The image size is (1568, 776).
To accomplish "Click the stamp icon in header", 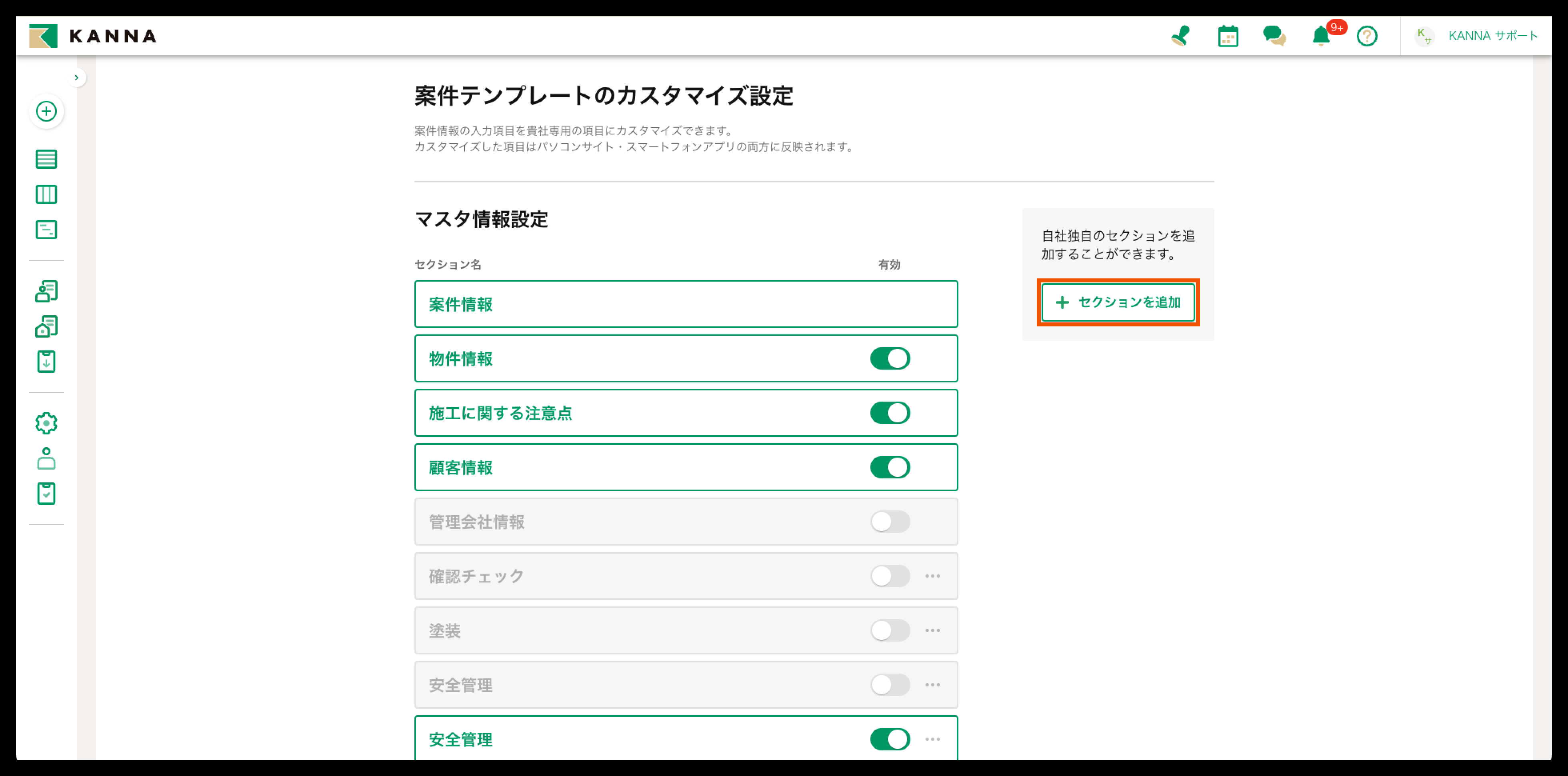I will pyautogui.click(x=1181, y=36).
